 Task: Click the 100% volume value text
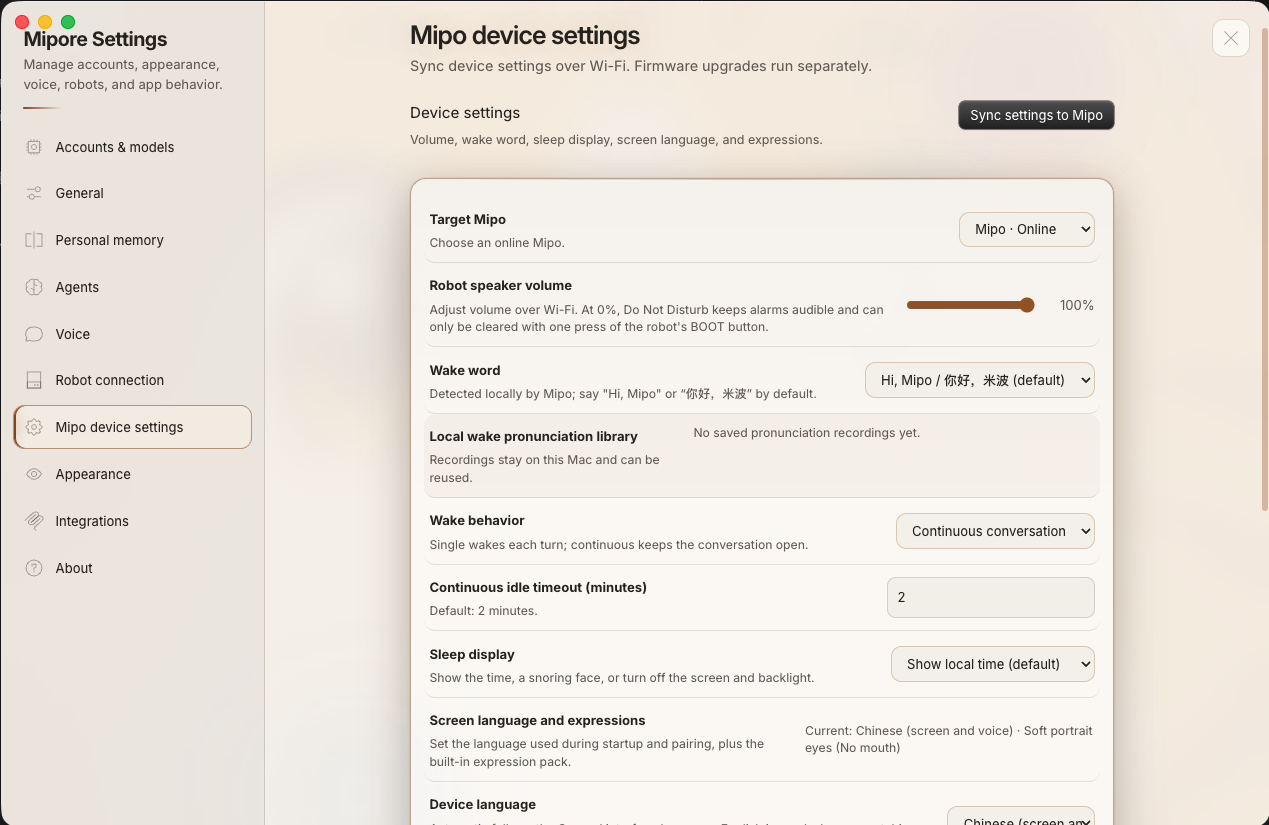1077,305
